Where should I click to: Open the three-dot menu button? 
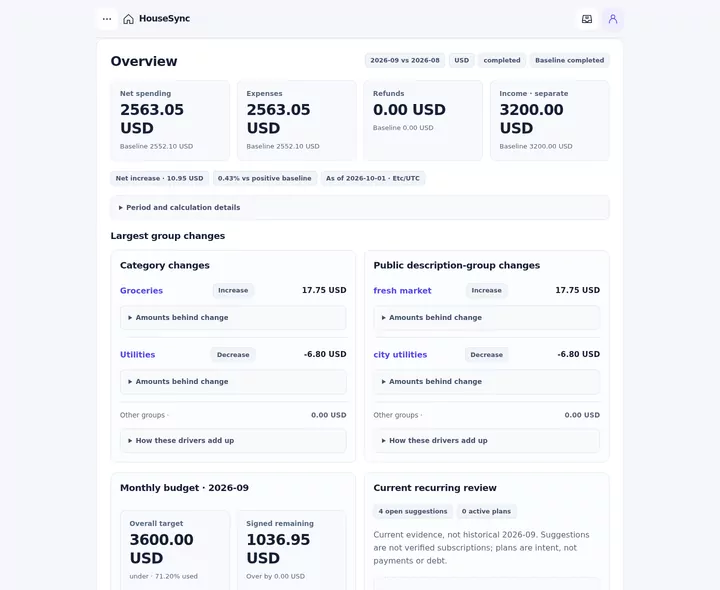click(x=107, y=19)
